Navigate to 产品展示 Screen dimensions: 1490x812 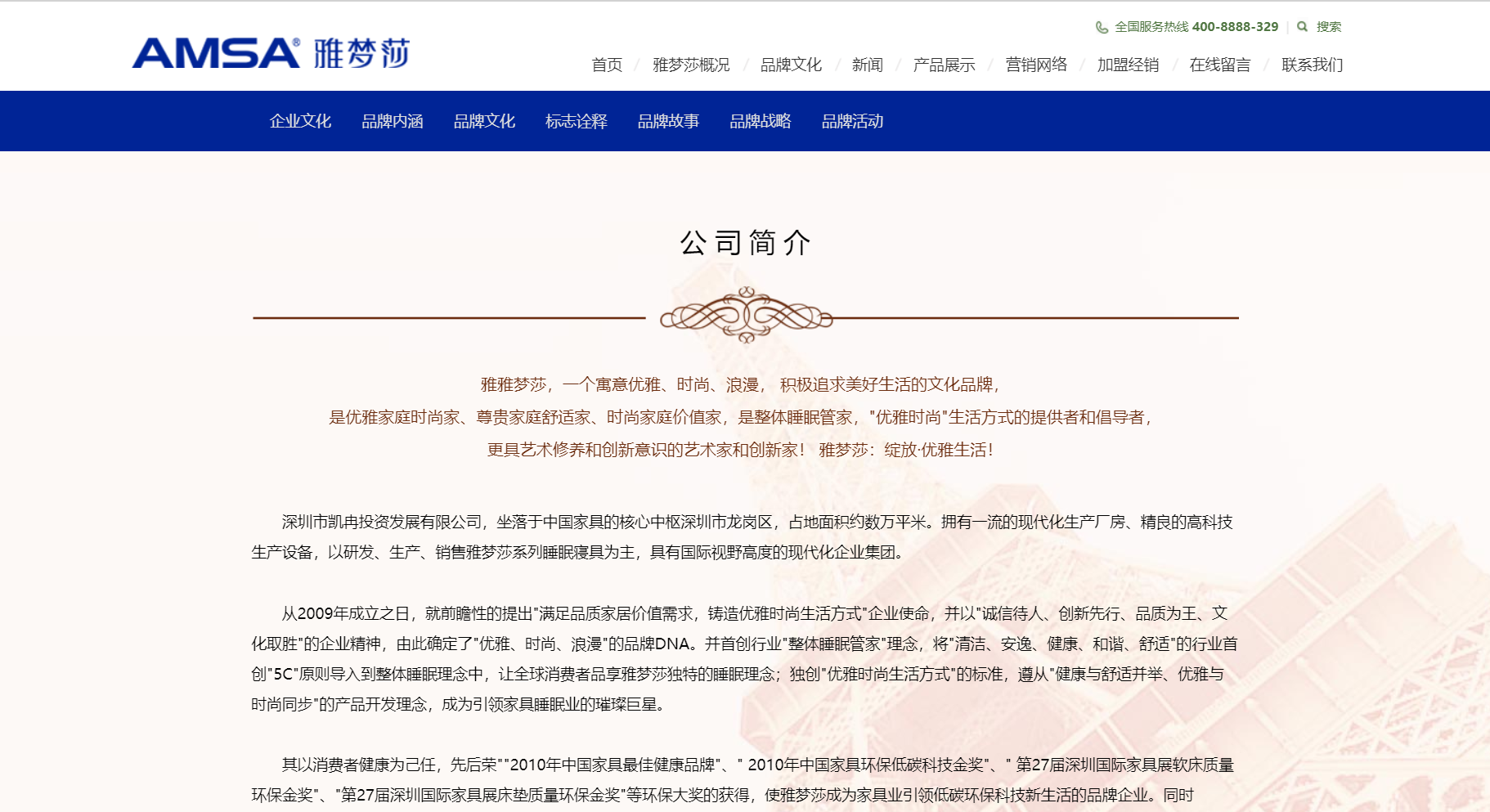point(944,65)
